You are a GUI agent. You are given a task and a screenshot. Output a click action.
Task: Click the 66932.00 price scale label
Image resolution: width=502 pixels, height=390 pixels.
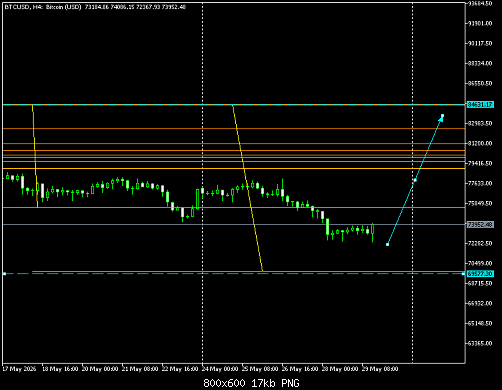pos(480,303)
